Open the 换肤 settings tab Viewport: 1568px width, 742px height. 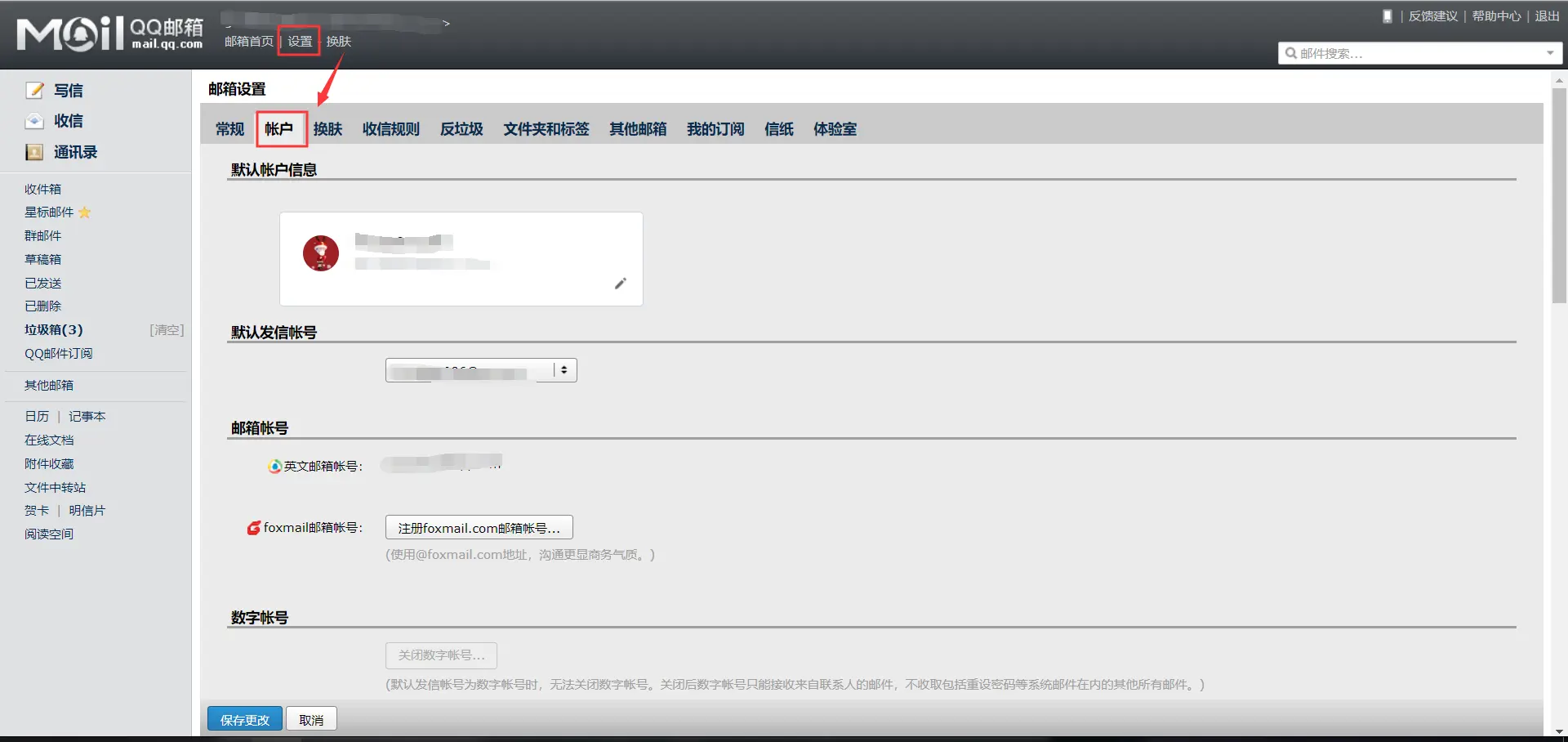328,129
